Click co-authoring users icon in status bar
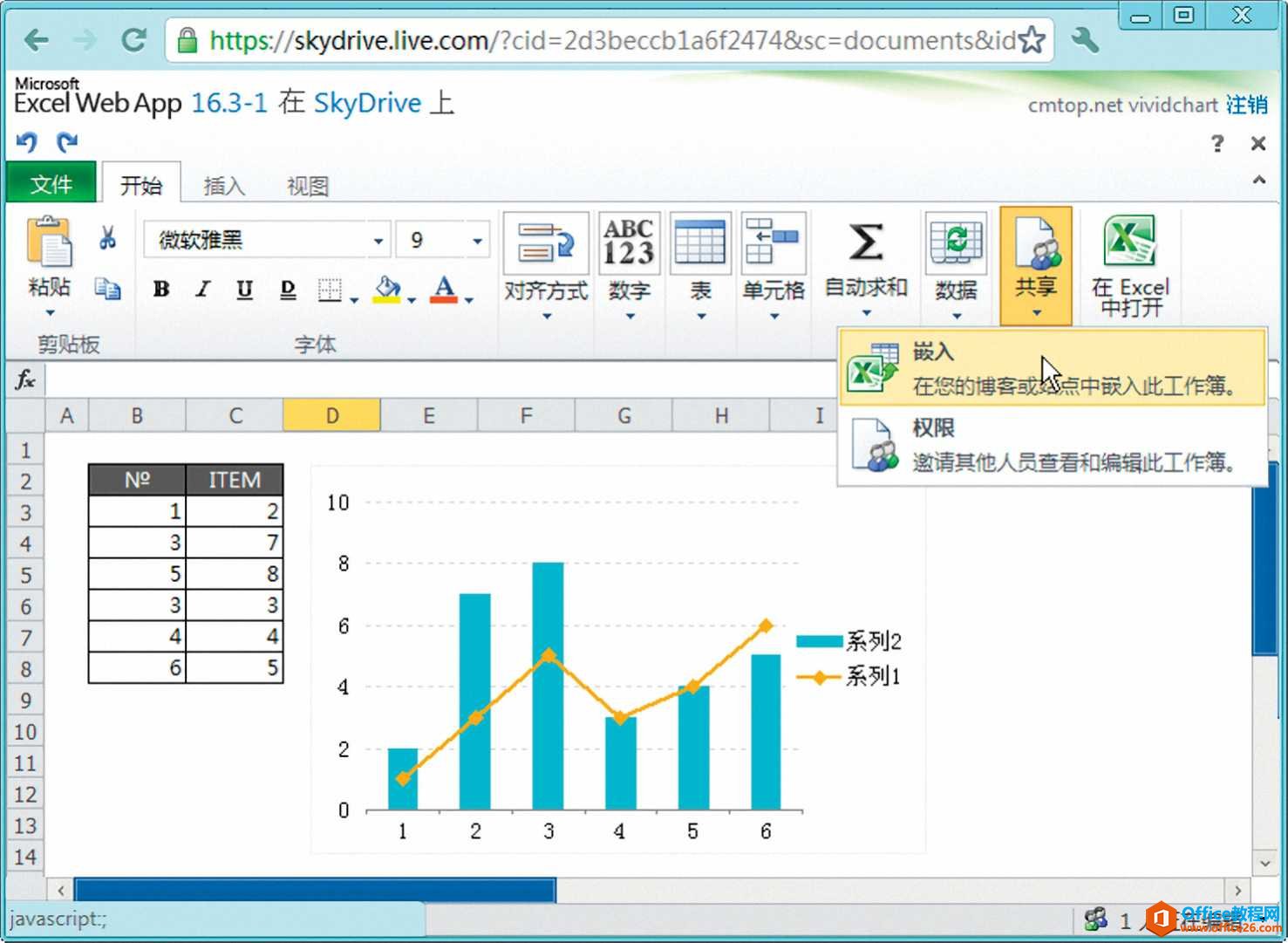This screenshot has width=1288, height=943. [1094, 919]
